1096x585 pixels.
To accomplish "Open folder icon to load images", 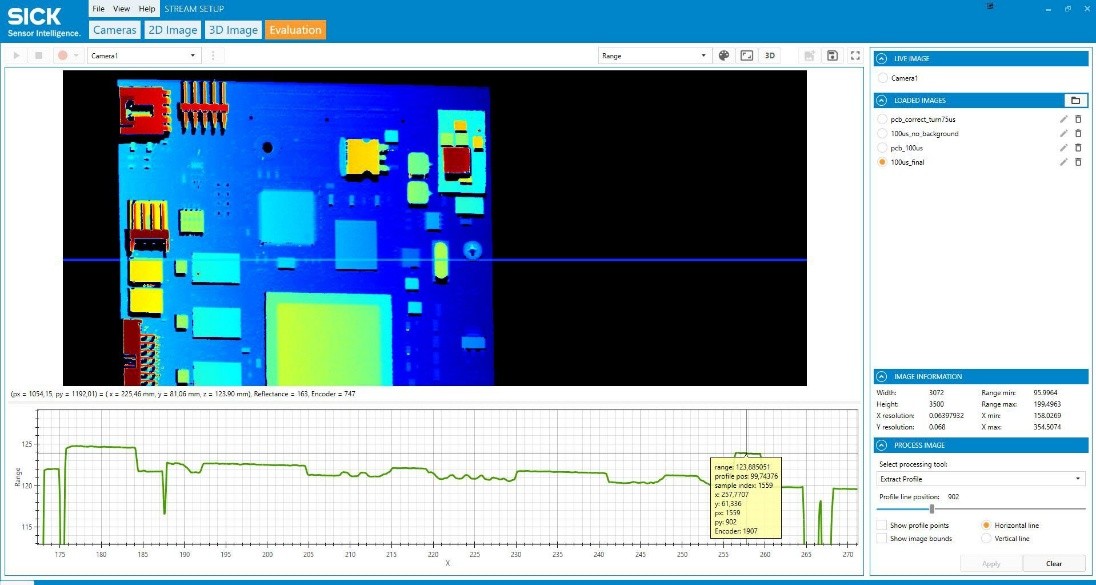I will coord(1074,100).
